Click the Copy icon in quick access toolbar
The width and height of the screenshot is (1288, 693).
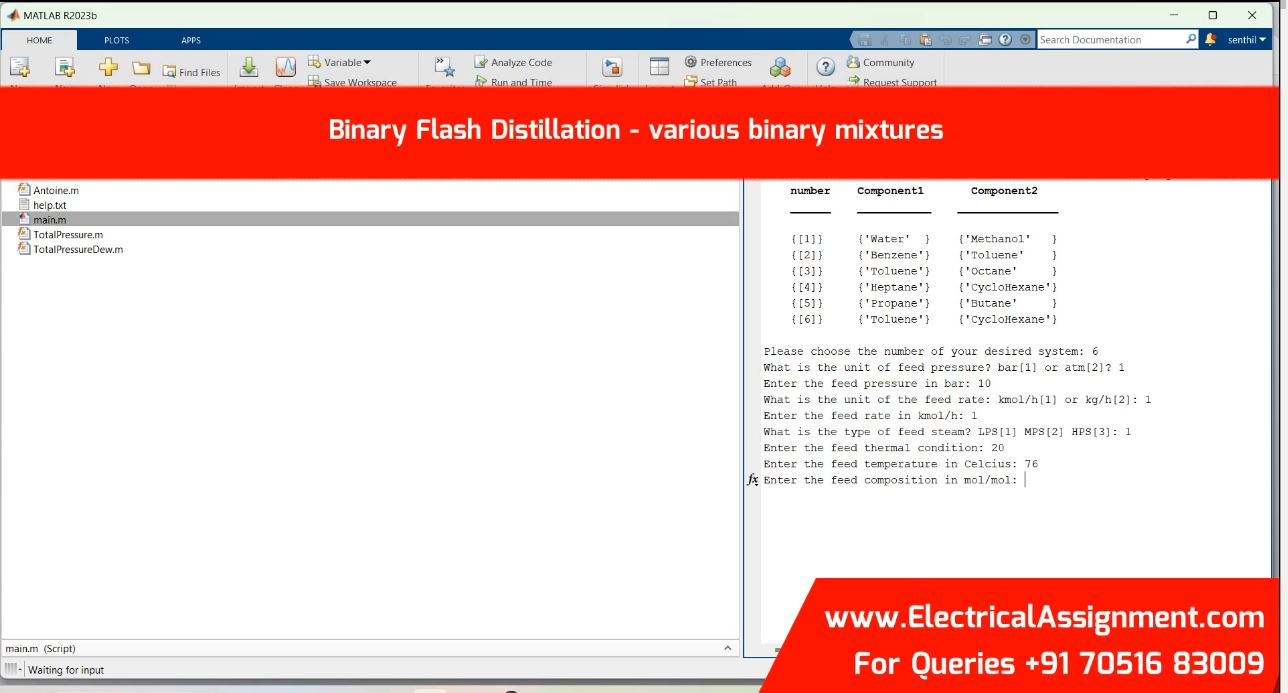(x=906, y=40)
